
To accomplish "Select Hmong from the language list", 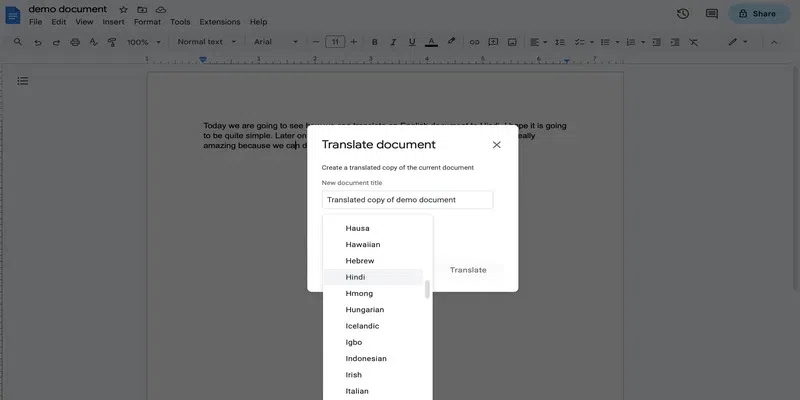I will point(373,293).
